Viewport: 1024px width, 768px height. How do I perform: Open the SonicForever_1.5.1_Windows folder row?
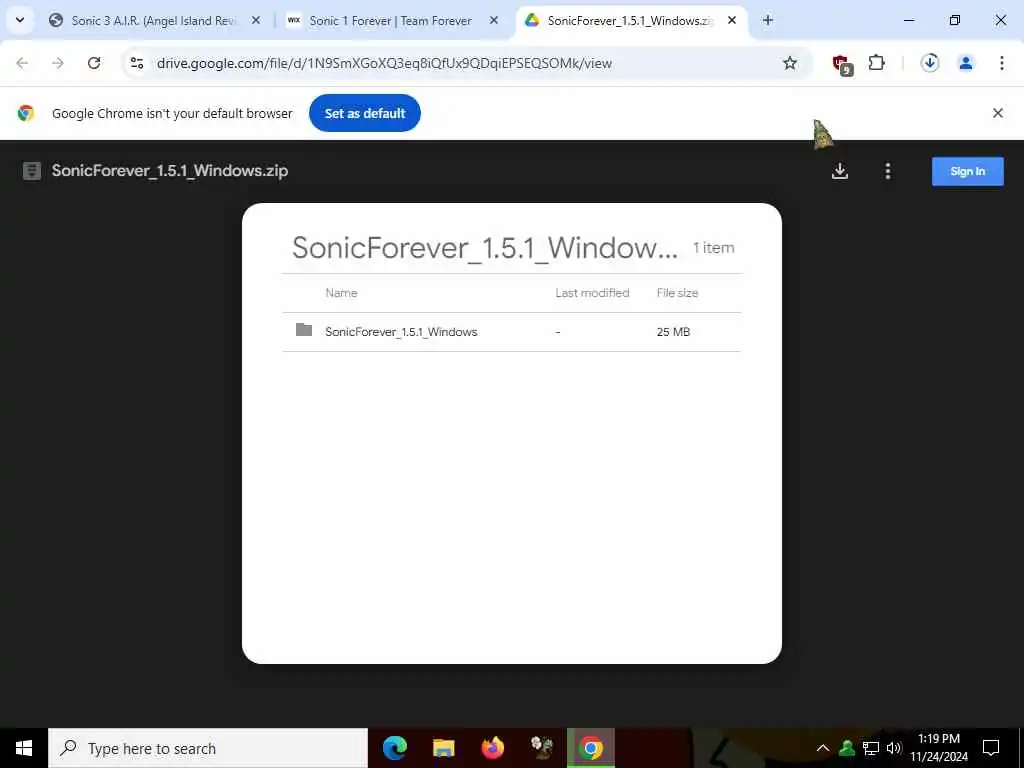(511, 332)
